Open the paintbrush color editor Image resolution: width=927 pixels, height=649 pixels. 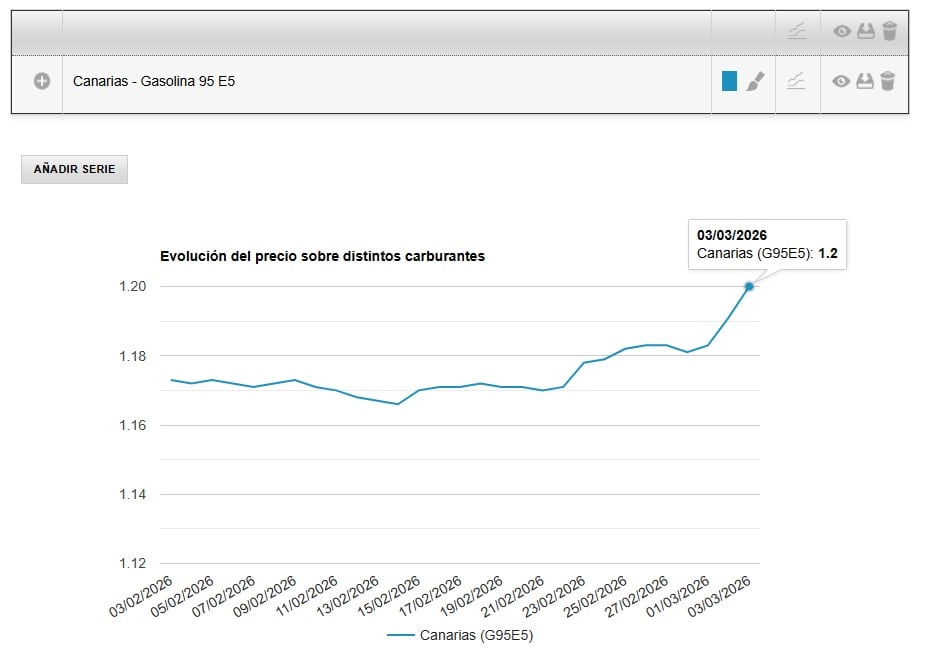[755, 81]
